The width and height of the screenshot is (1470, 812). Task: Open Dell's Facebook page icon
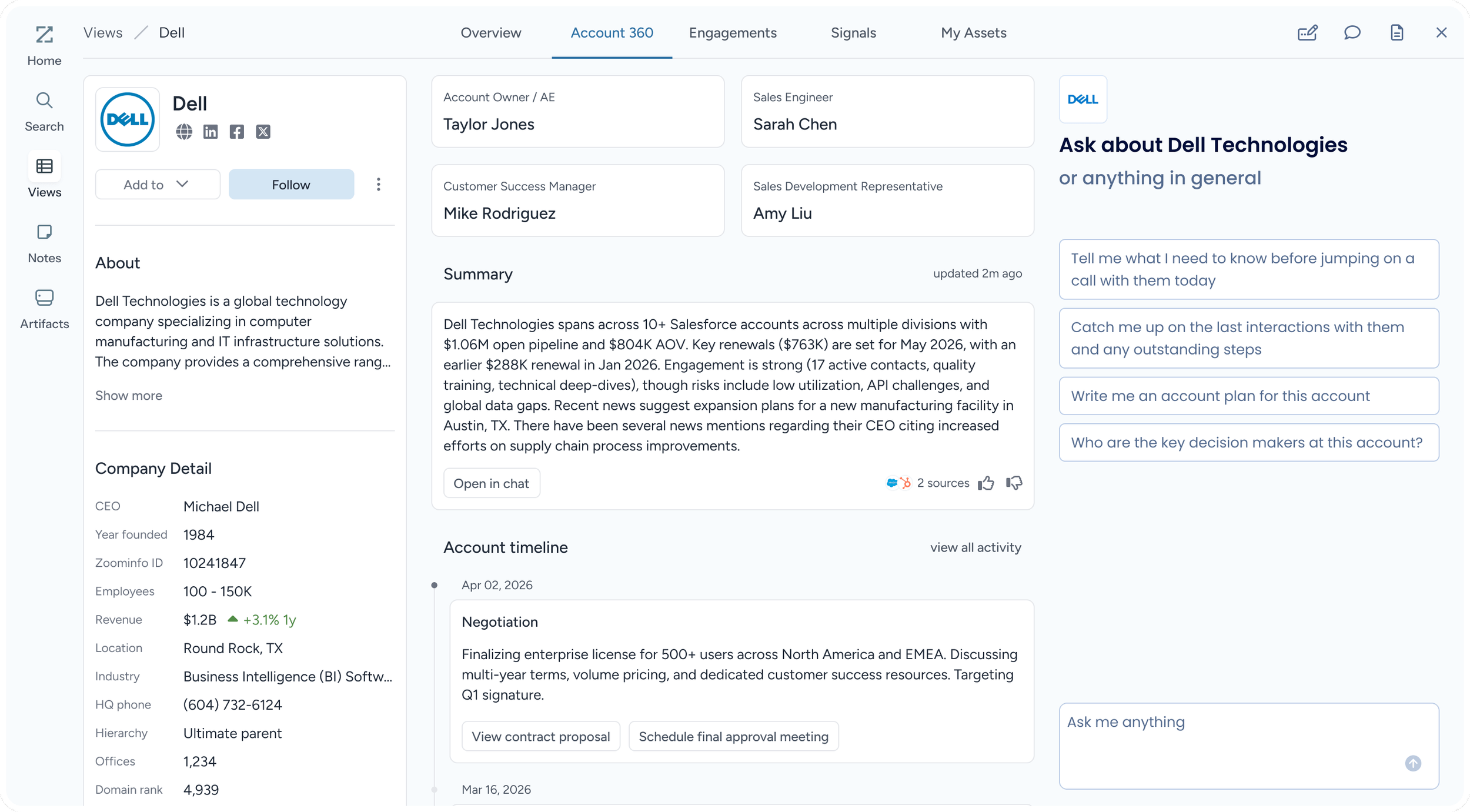point(237,132)
